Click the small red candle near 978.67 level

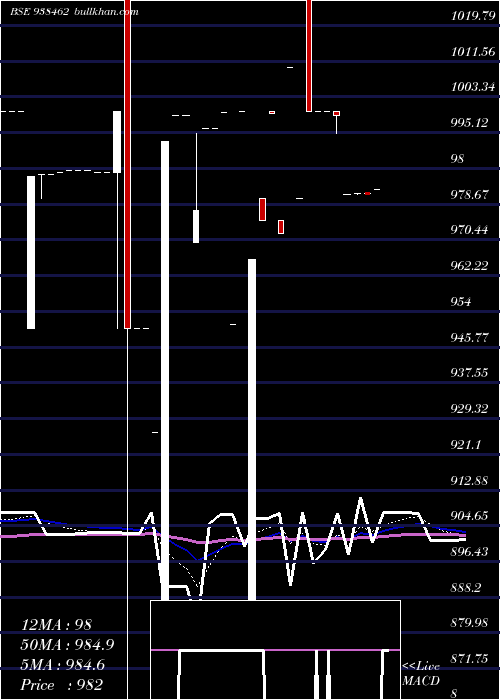point(262,209)
